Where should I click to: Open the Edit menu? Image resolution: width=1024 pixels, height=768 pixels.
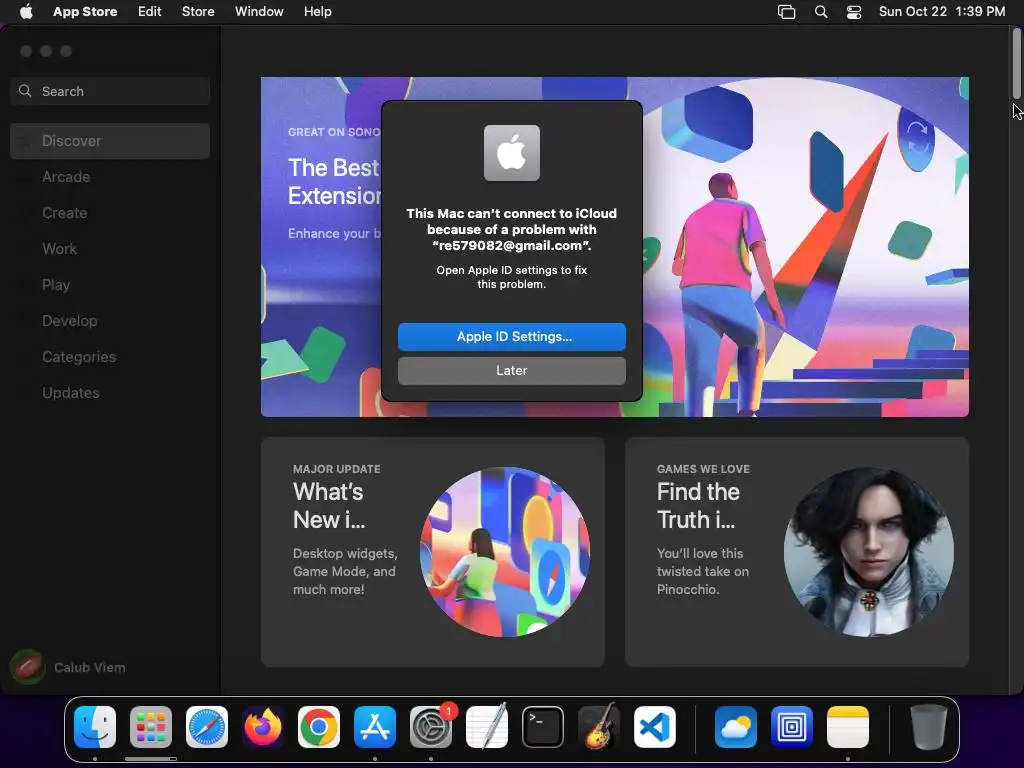pos(150,12)
